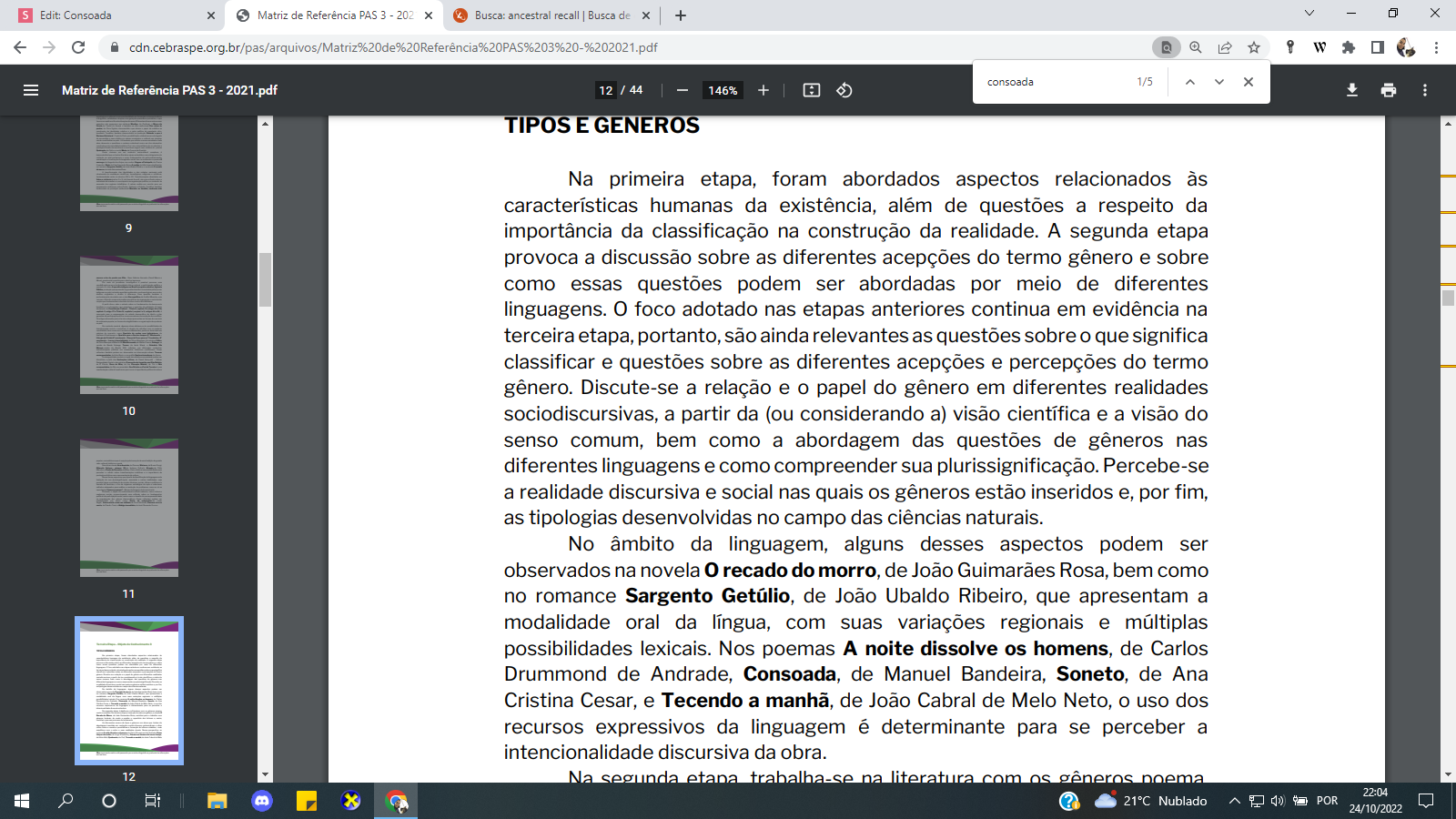Select page 12 thumbnail
The image size is (1456, 819).
click(129, 691)
